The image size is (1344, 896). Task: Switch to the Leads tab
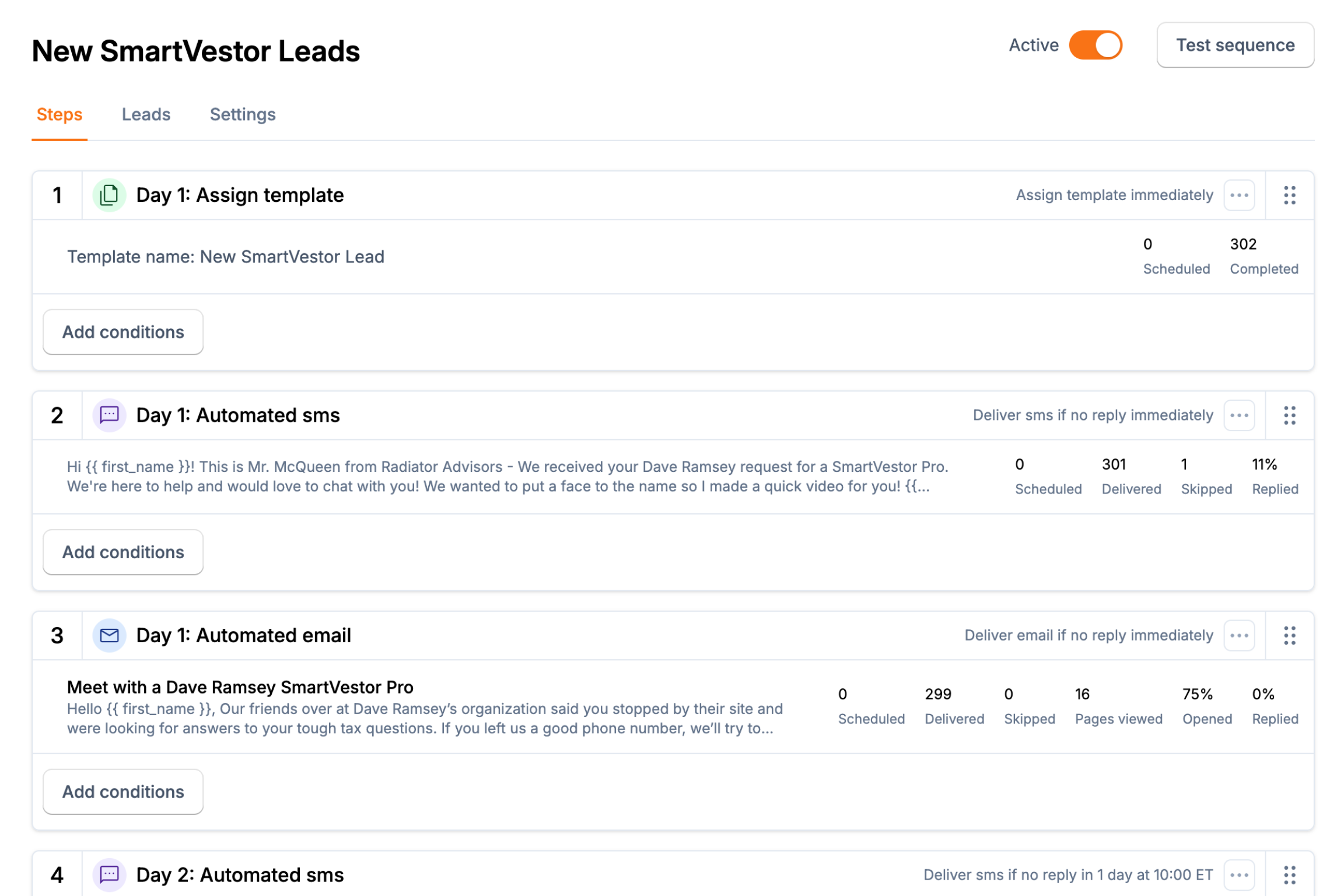[x=146, y=114]
